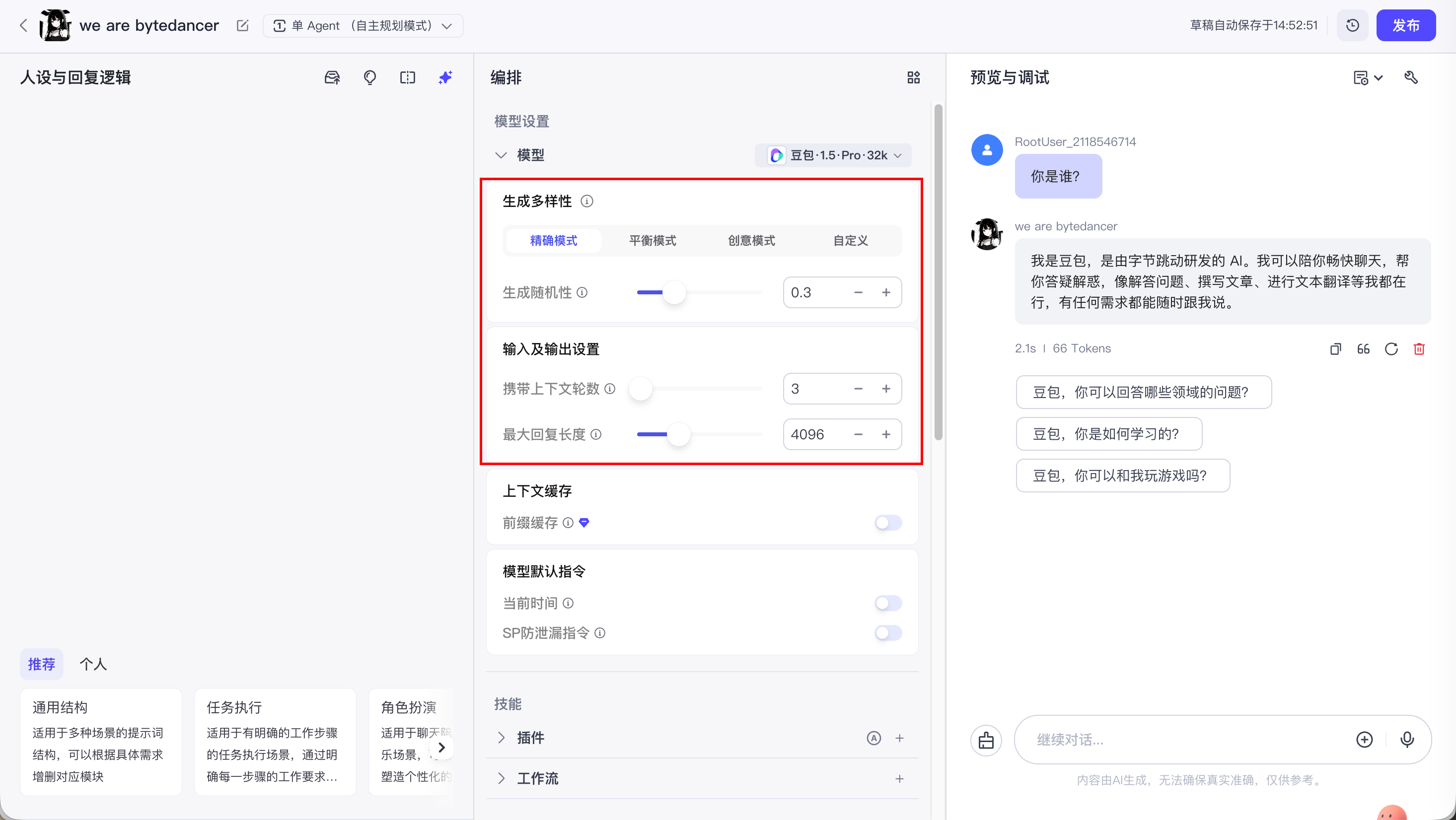Click the 生成随机性 slider handle
Viewport: 1456px width, 820px height.
point(674,293)
